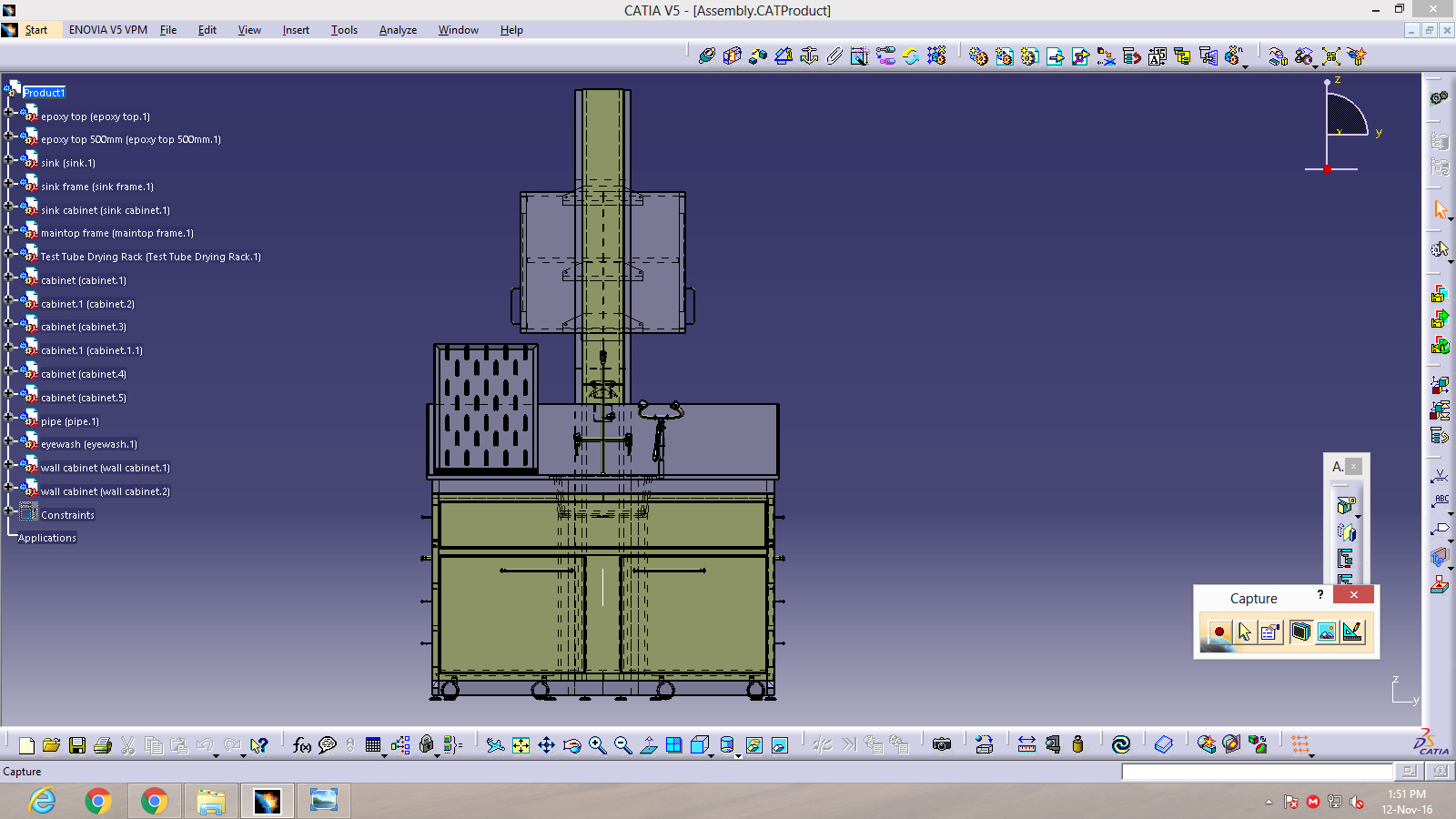Open the Analyze menu
Viewport: 1456px width, 819px height.
(398, 30)
